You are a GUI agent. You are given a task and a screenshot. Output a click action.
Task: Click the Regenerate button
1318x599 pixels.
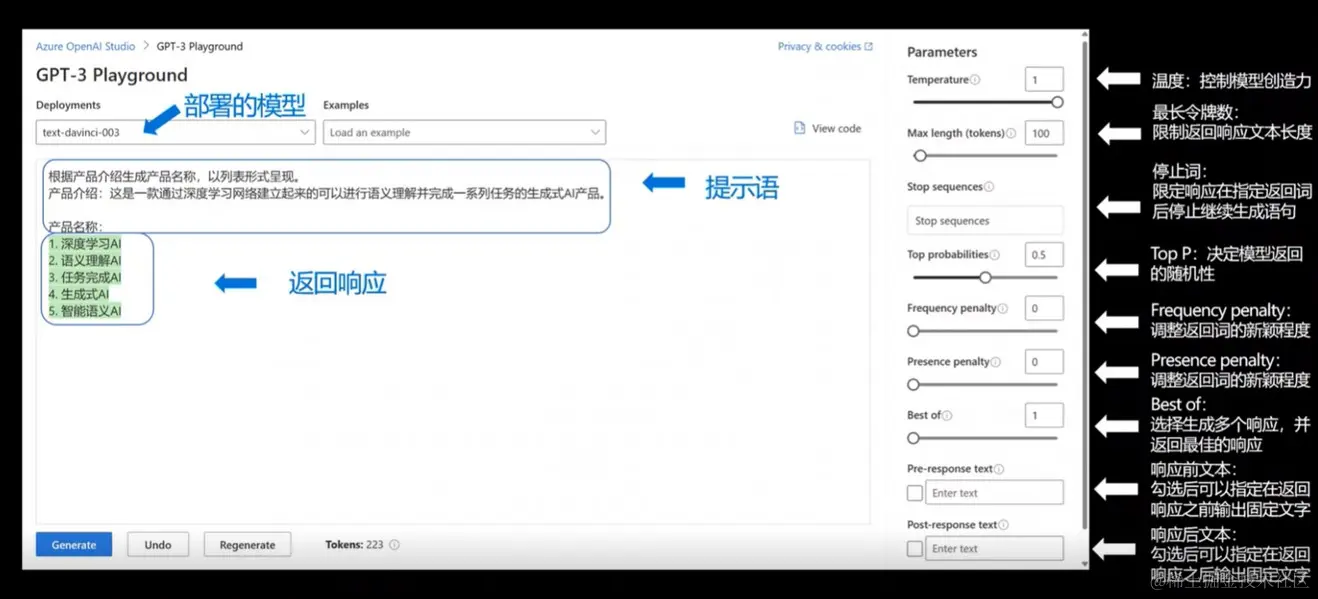247,545
